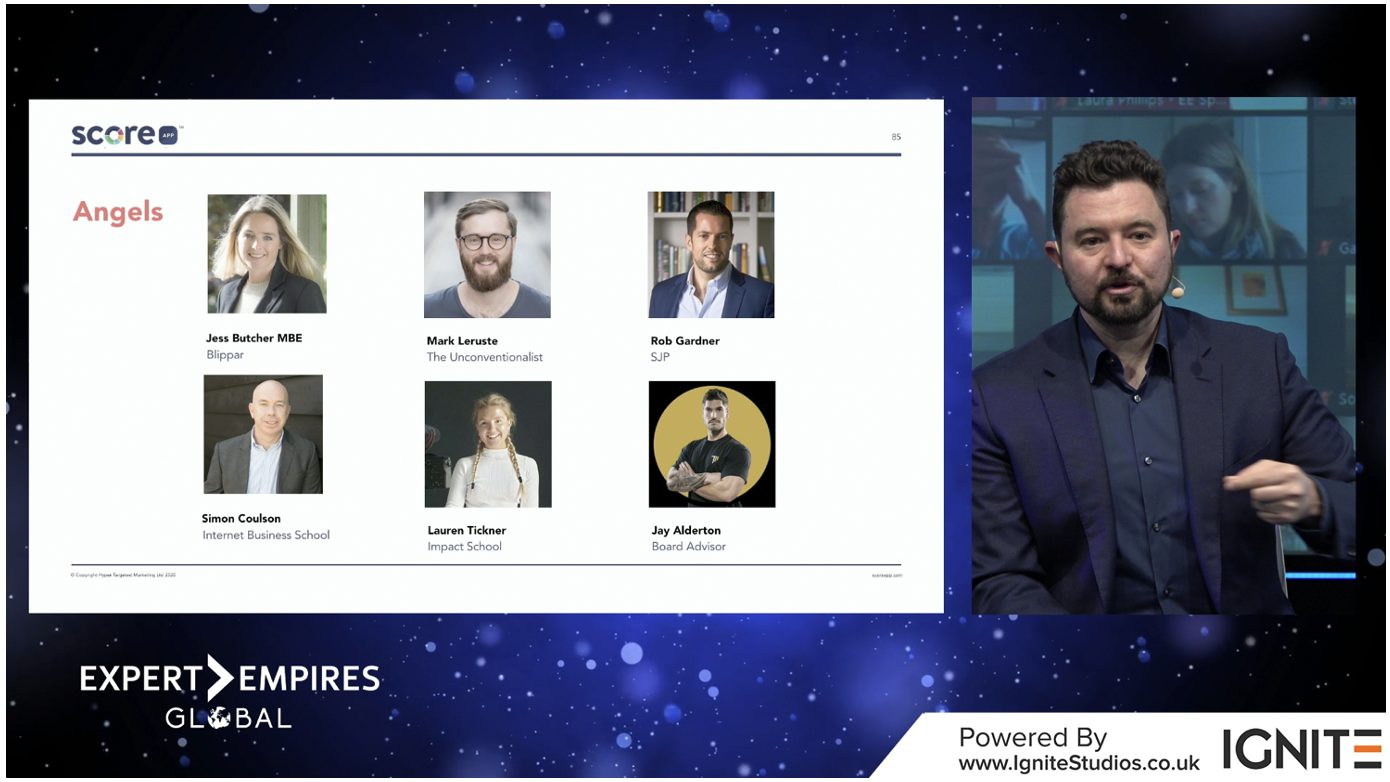
Task: Click the Angels slide heading
Action: pos(118,212)
